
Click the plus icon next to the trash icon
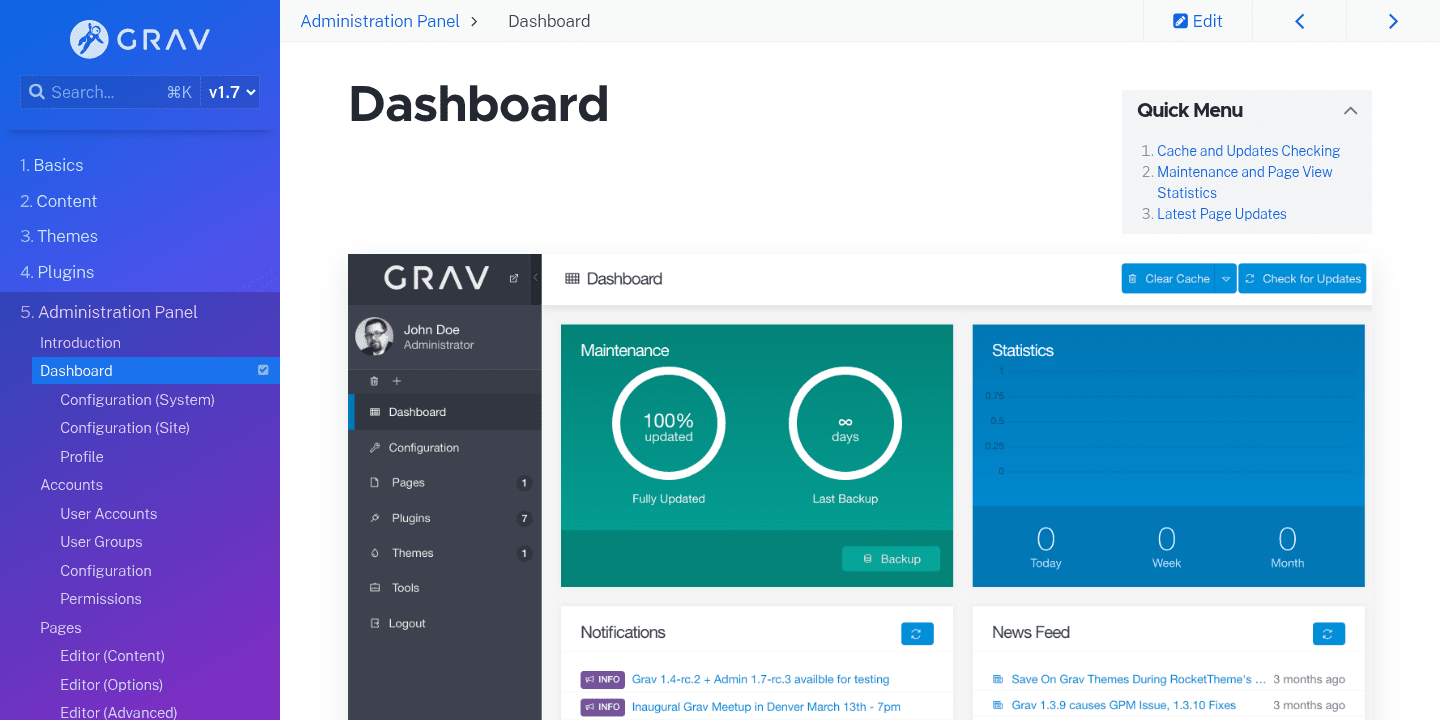coord(396,381)
